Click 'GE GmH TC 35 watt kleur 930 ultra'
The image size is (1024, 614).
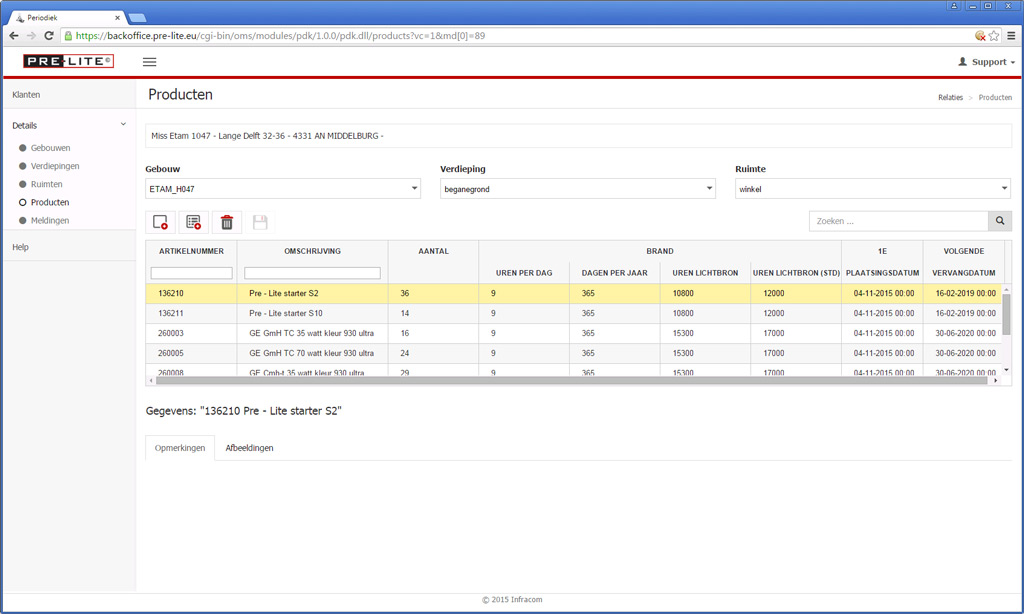pyautogui.click(x=312, y=333)
